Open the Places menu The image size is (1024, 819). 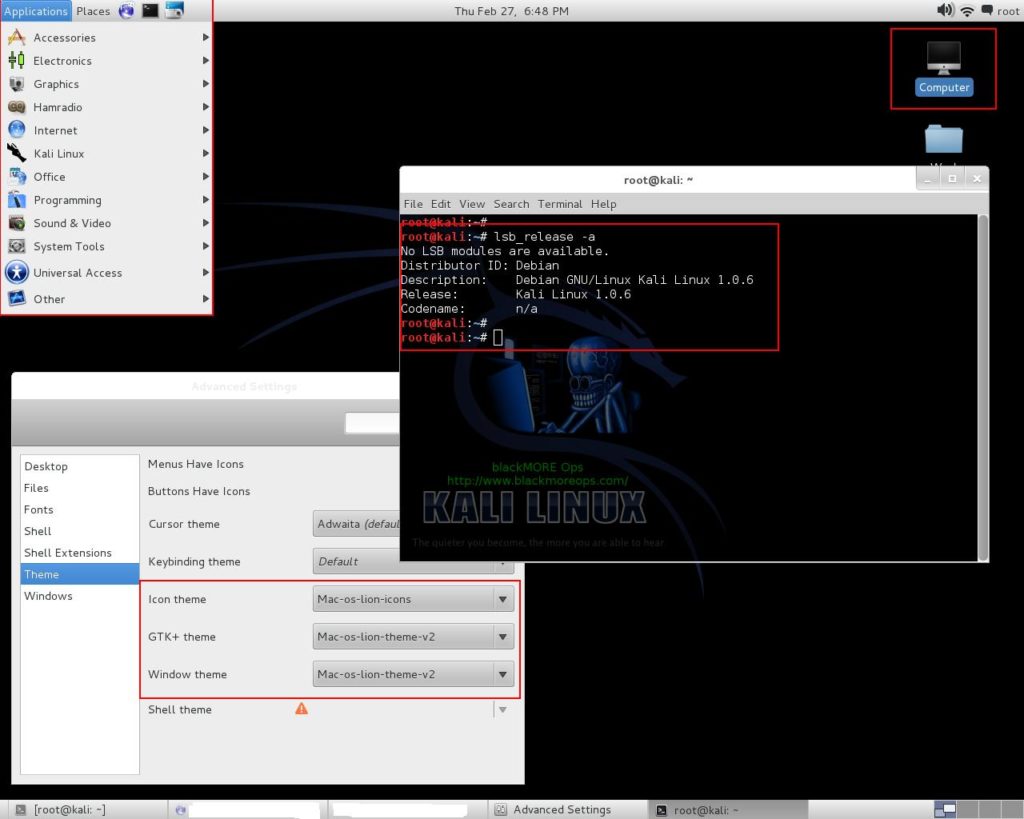click(93, 10)
